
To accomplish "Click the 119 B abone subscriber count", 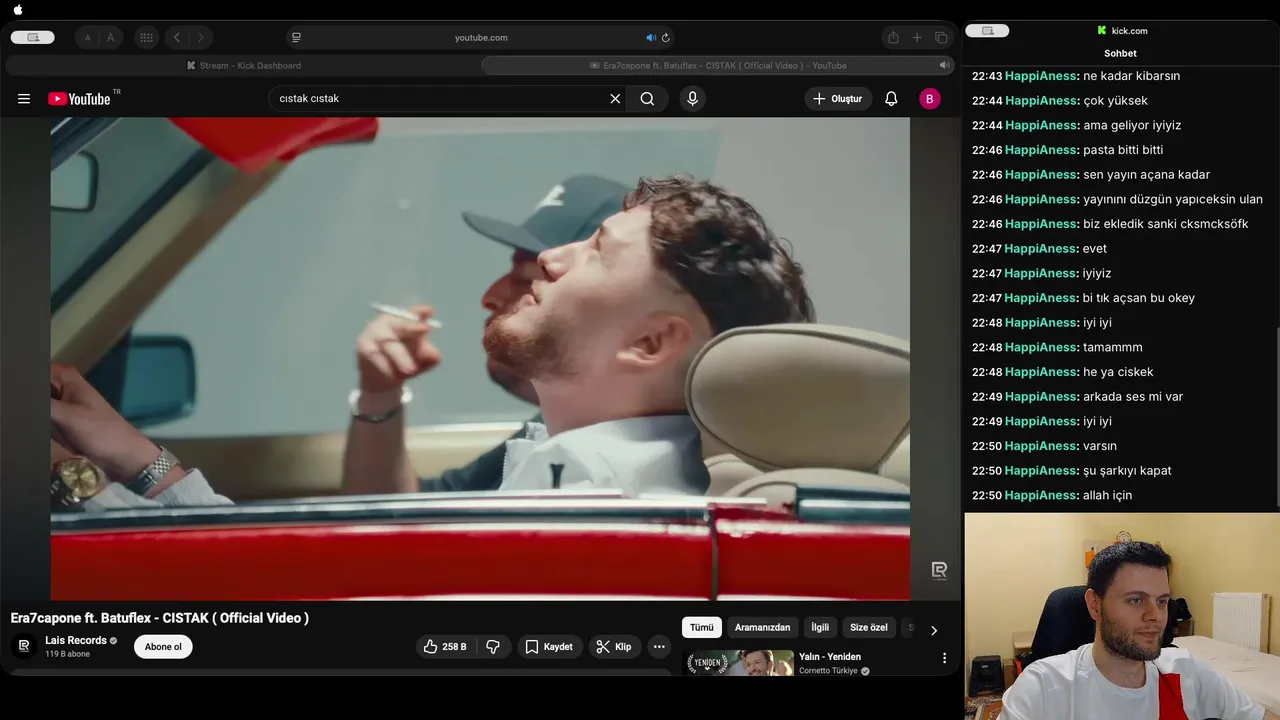I will click(67, 654).
